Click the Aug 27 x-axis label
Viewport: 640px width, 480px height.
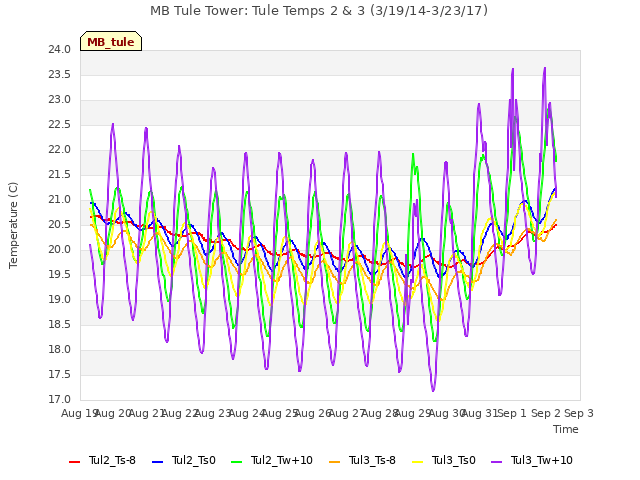click(347, 413)
